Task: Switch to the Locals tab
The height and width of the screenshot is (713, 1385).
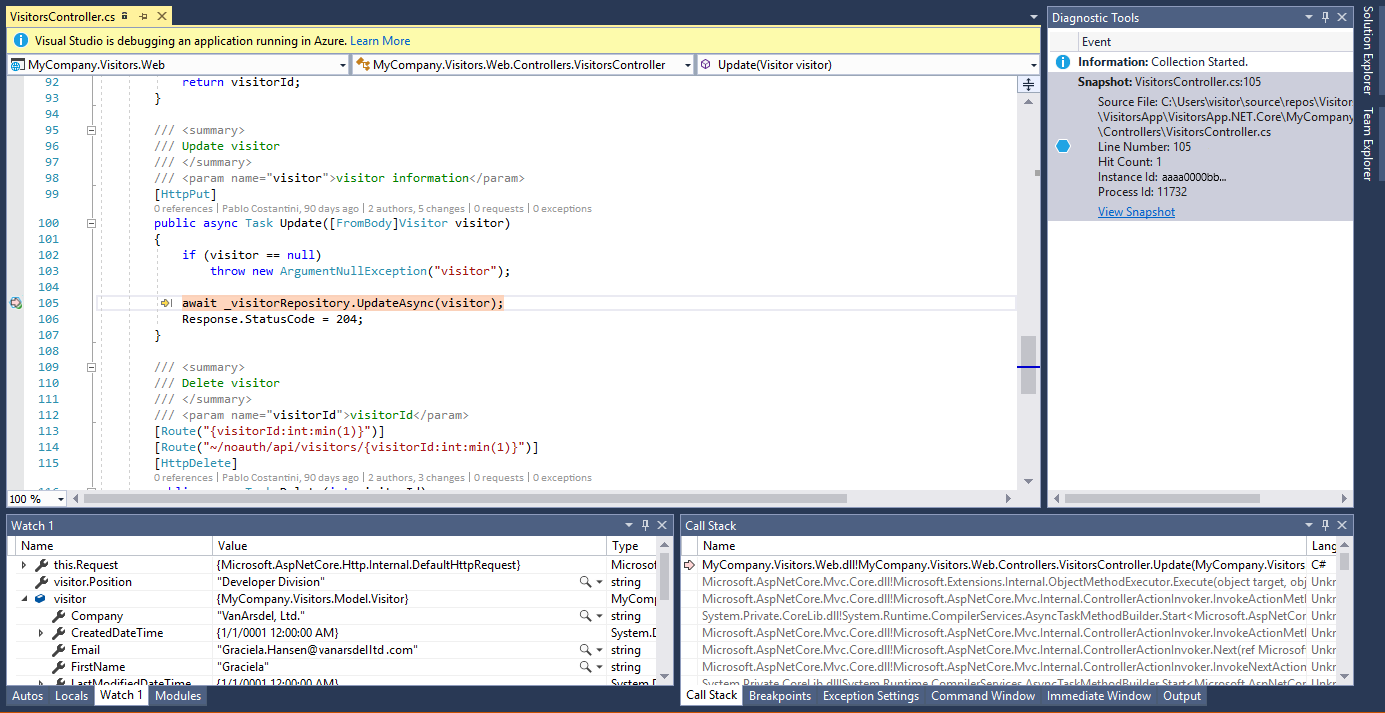Action: [x=70, y=695]
